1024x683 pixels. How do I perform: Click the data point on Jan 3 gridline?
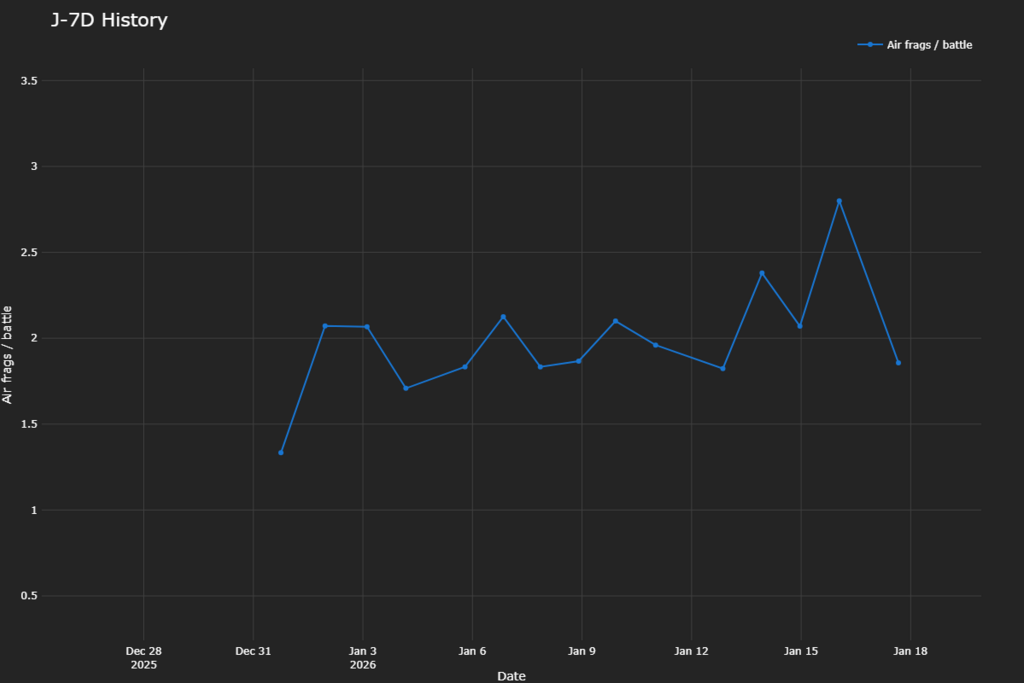367,327
